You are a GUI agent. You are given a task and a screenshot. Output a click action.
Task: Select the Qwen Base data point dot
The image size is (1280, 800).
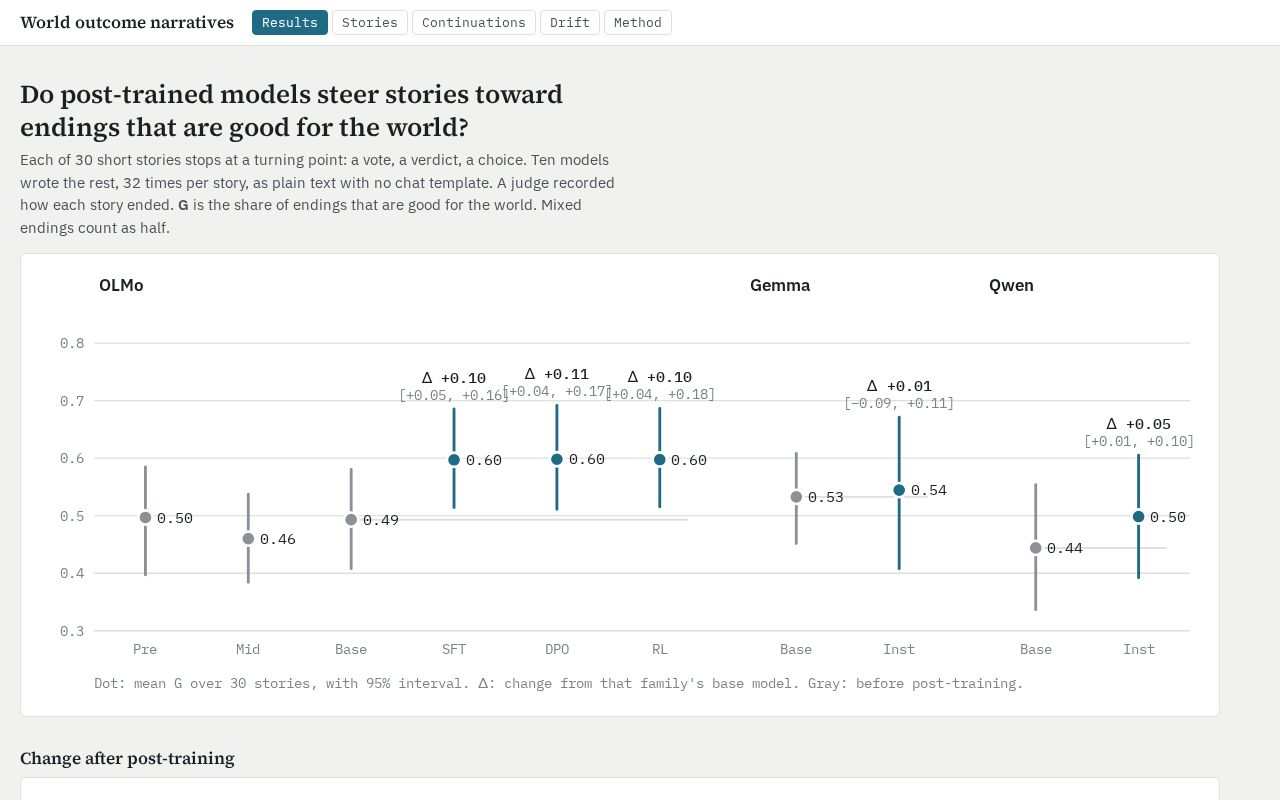(1036, 548)
